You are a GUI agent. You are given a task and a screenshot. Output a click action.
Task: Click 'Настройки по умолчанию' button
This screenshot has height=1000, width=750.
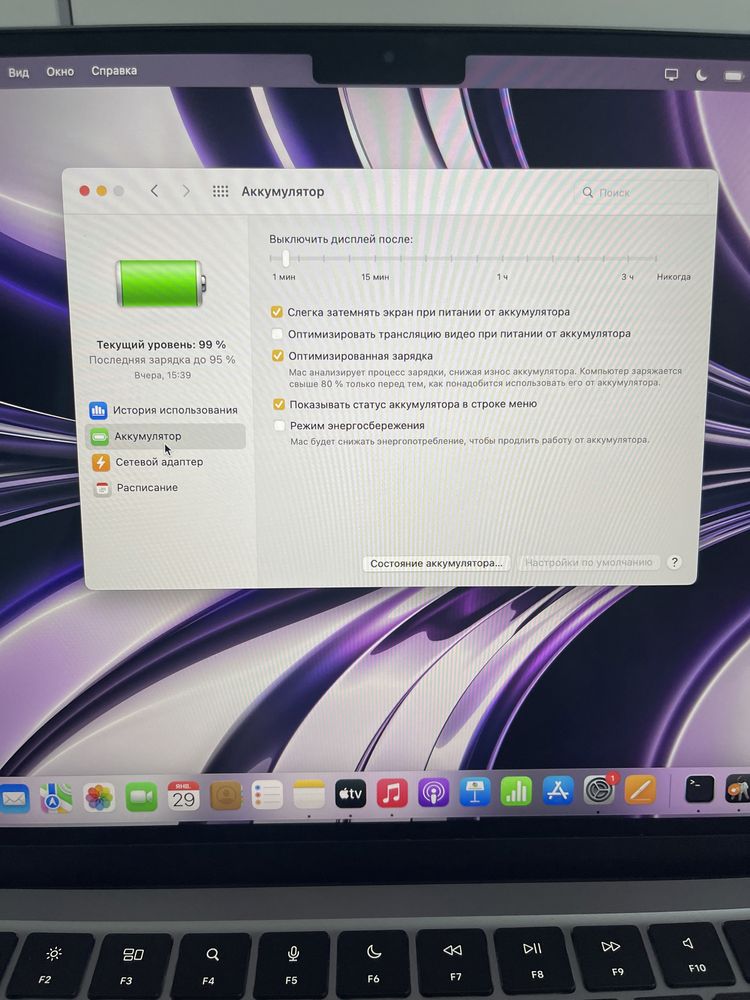pos(588,562)
